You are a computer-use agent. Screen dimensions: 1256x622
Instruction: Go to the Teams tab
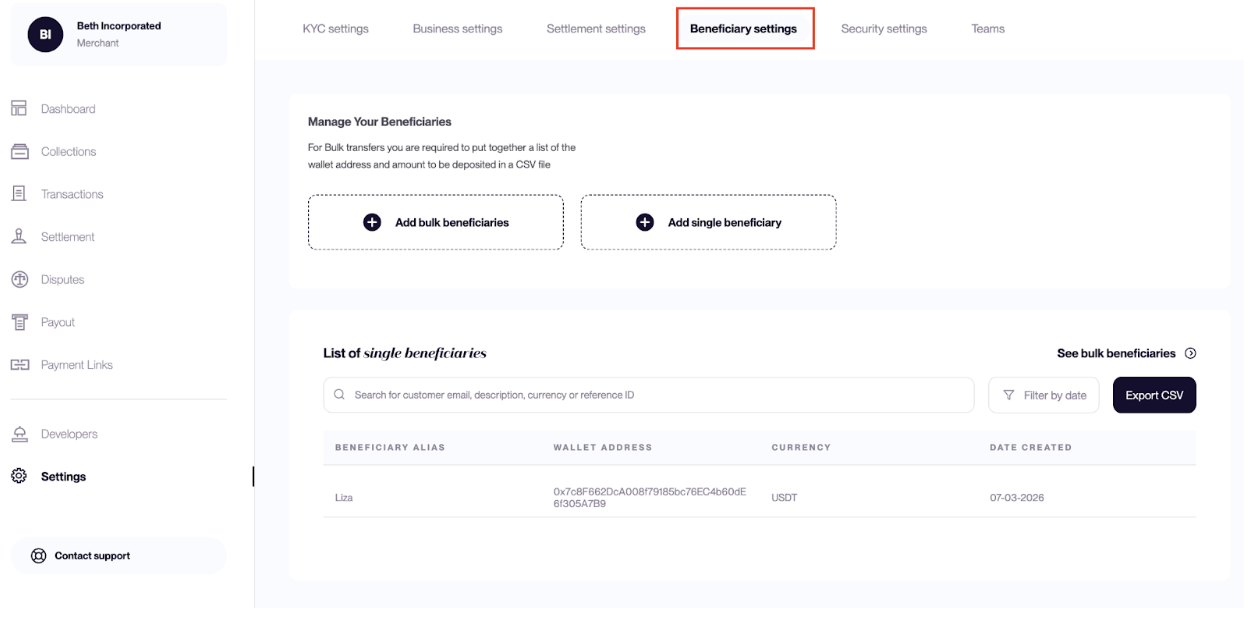click(988, 28)
